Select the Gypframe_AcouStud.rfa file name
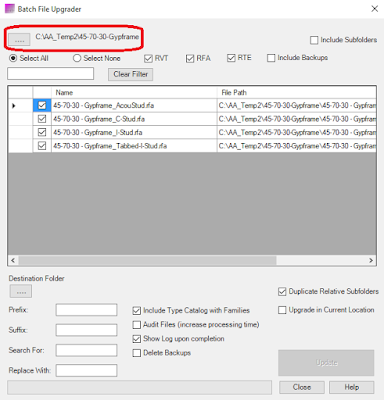Image resolution: width=384 pixels, height=400 pixels. coord(103,106)
